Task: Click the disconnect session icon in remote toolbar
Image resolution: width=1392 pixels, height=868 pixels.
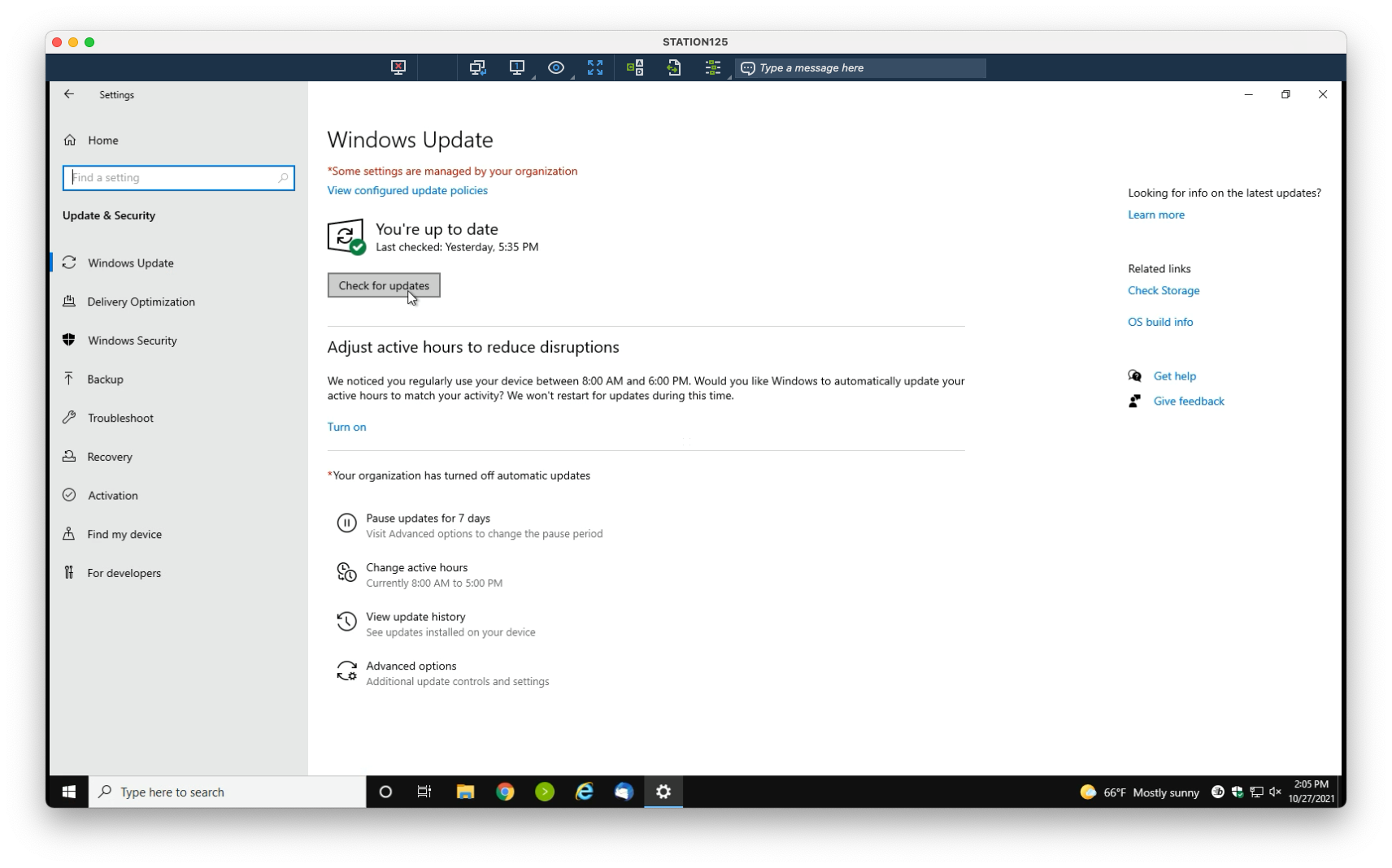Action: coord(398,67)
